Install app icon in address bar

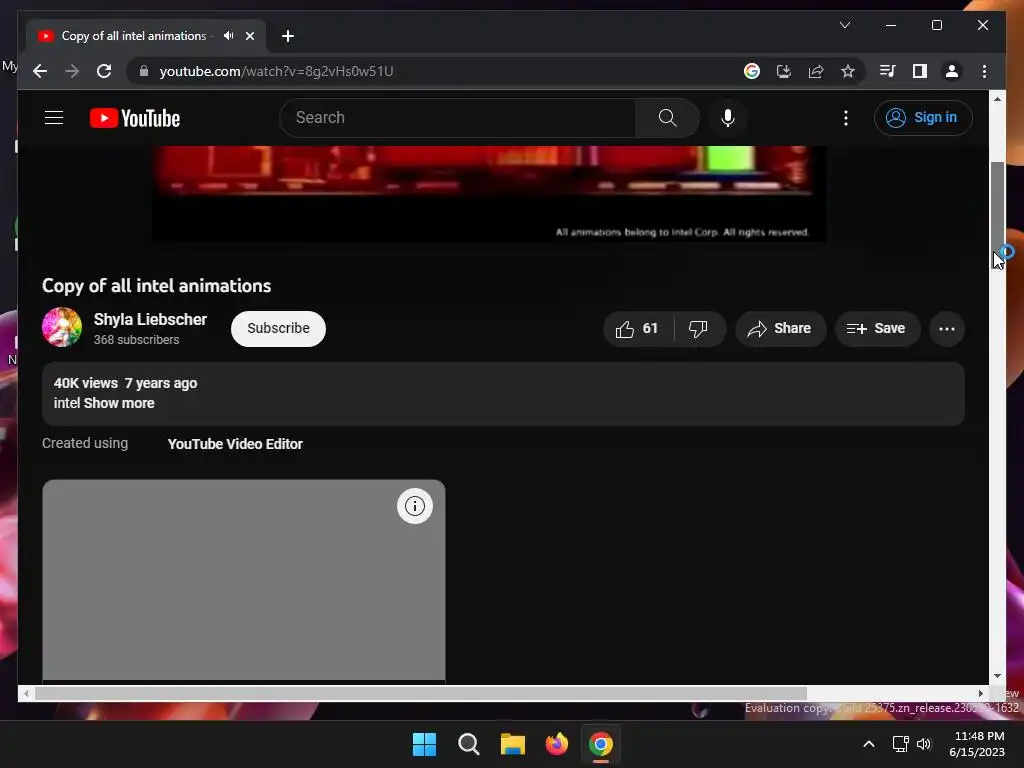click(784, 71)
